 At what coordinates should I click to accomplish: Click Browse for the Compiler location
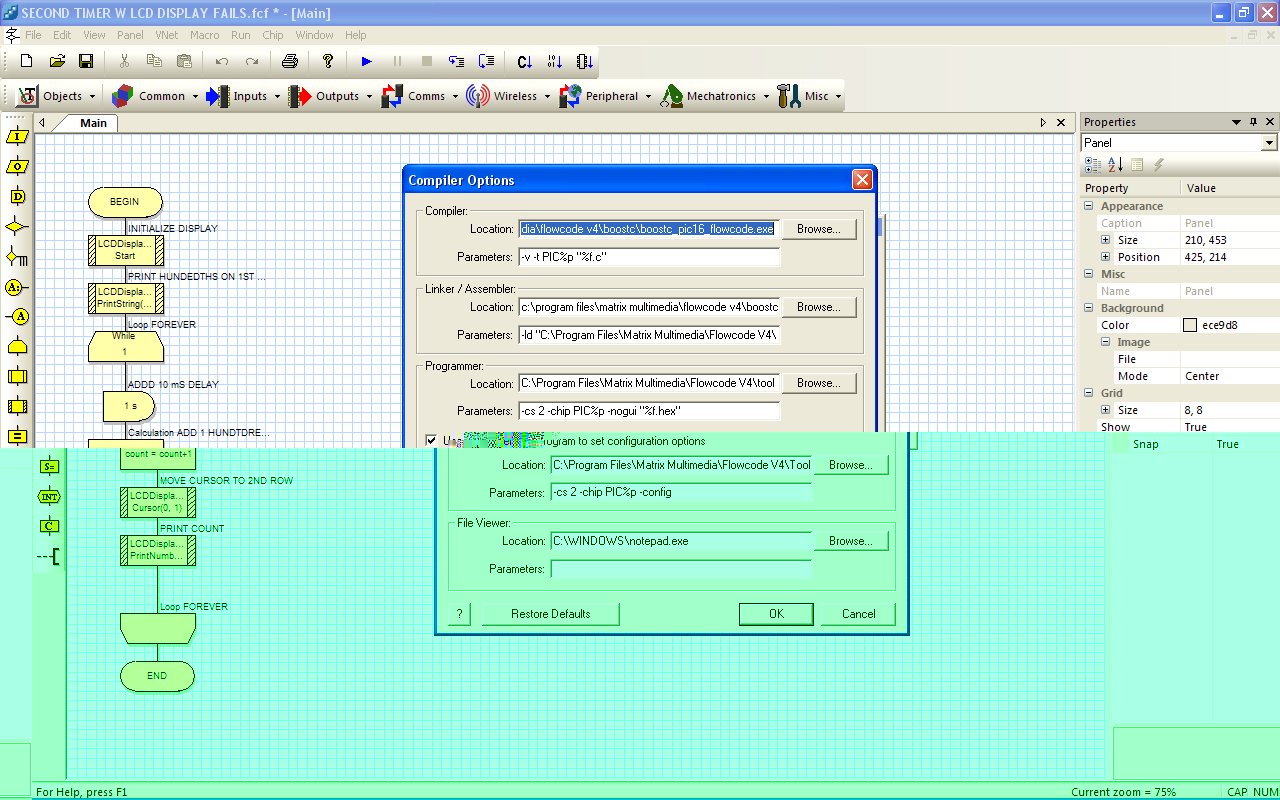point(819,229)
